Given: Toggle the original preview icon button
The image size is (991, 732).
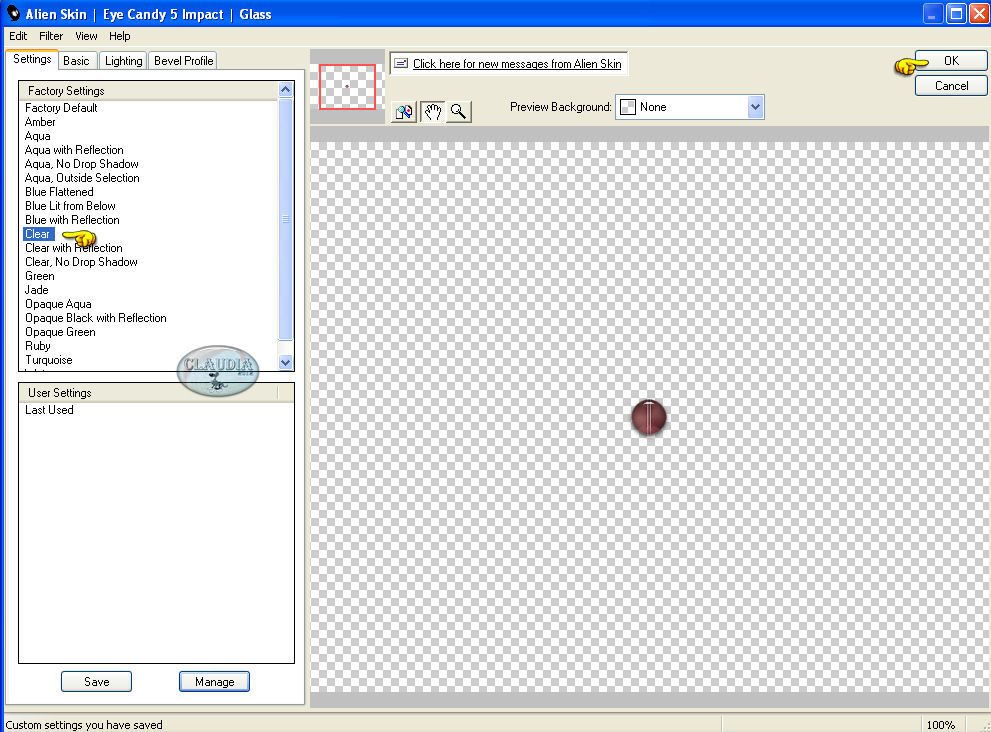Looking at the screenshot, I should [404, 112].
